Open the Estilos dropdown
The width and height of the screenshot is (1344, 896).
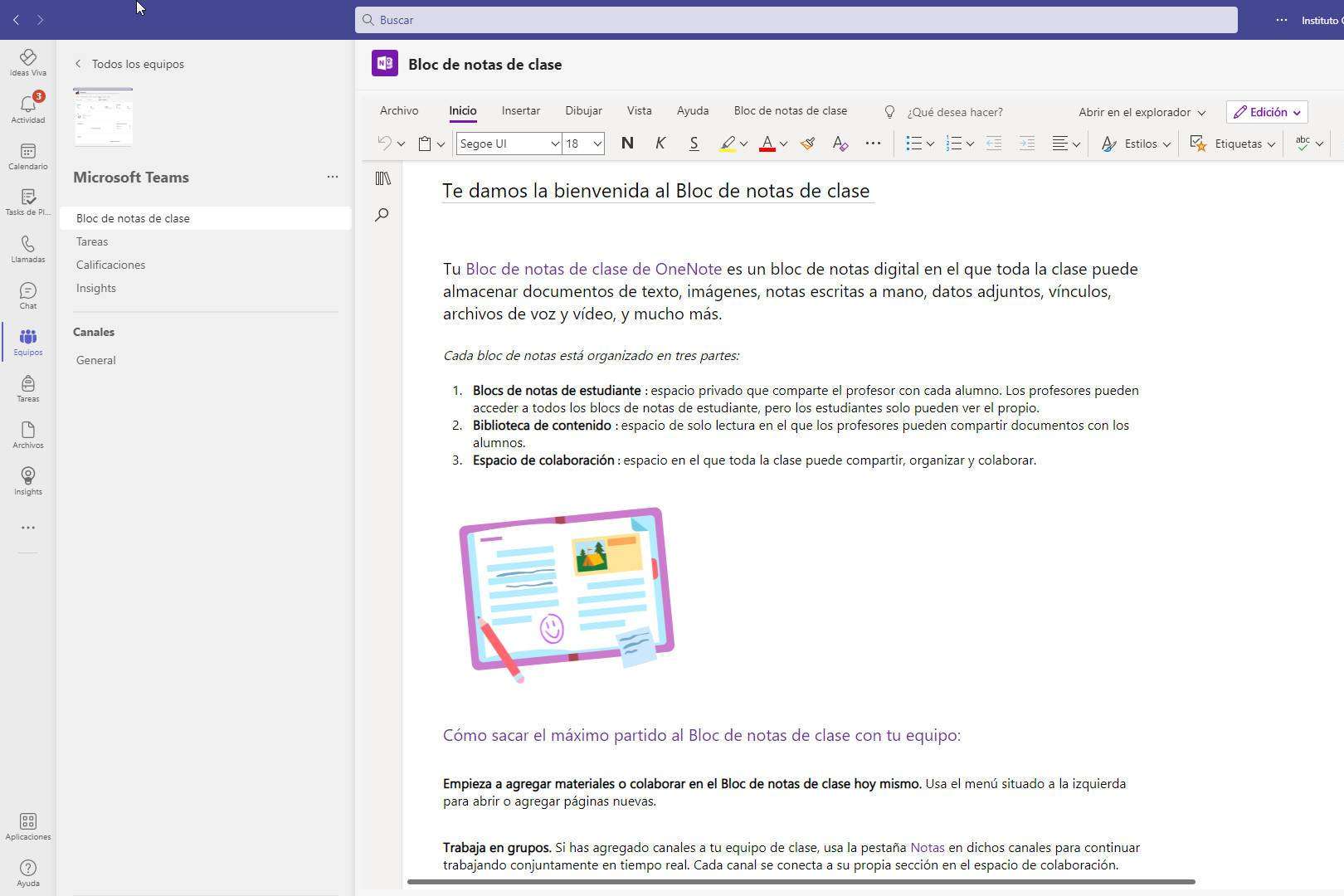click(1135, 144)
